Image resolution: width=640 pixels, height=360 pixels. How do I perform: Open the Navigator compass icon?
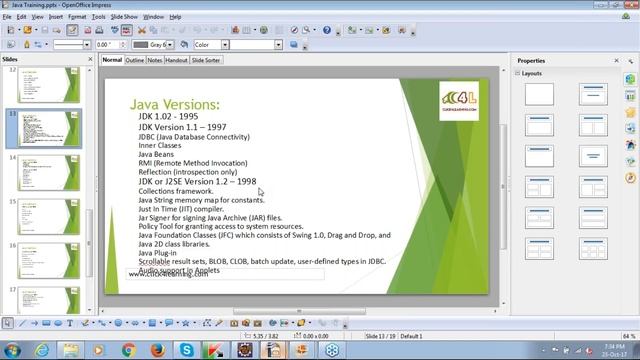tap(294, 30)
